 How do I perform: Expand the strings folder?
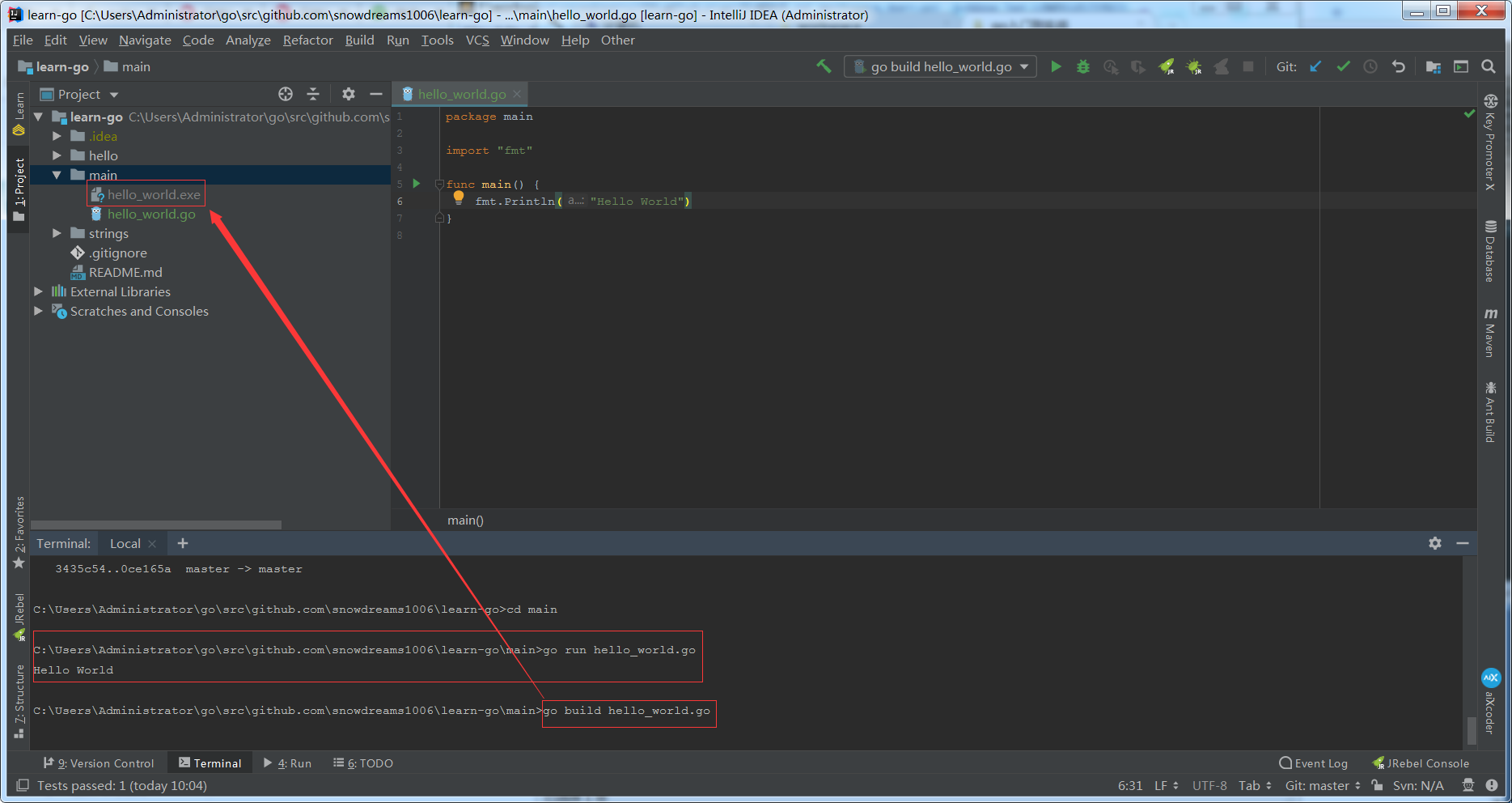(x=56, y=233)
